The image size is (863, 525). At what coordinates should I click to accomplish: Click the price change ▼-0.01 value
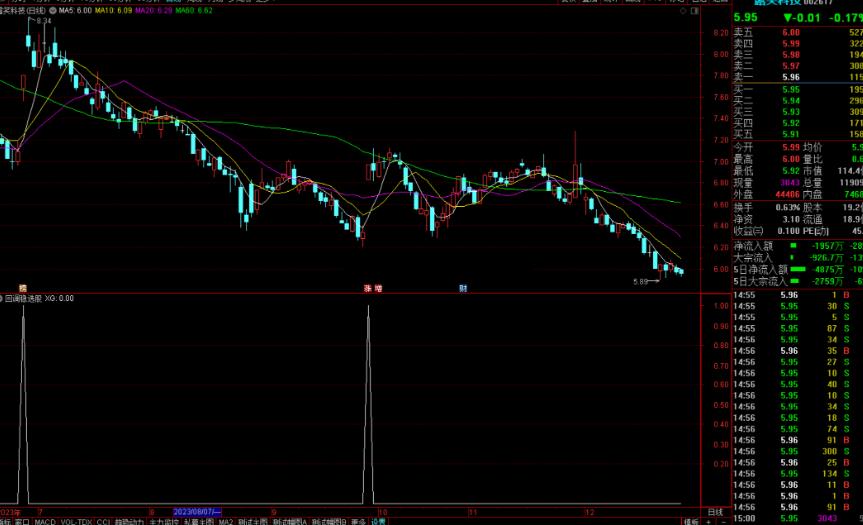pos(801,18)
